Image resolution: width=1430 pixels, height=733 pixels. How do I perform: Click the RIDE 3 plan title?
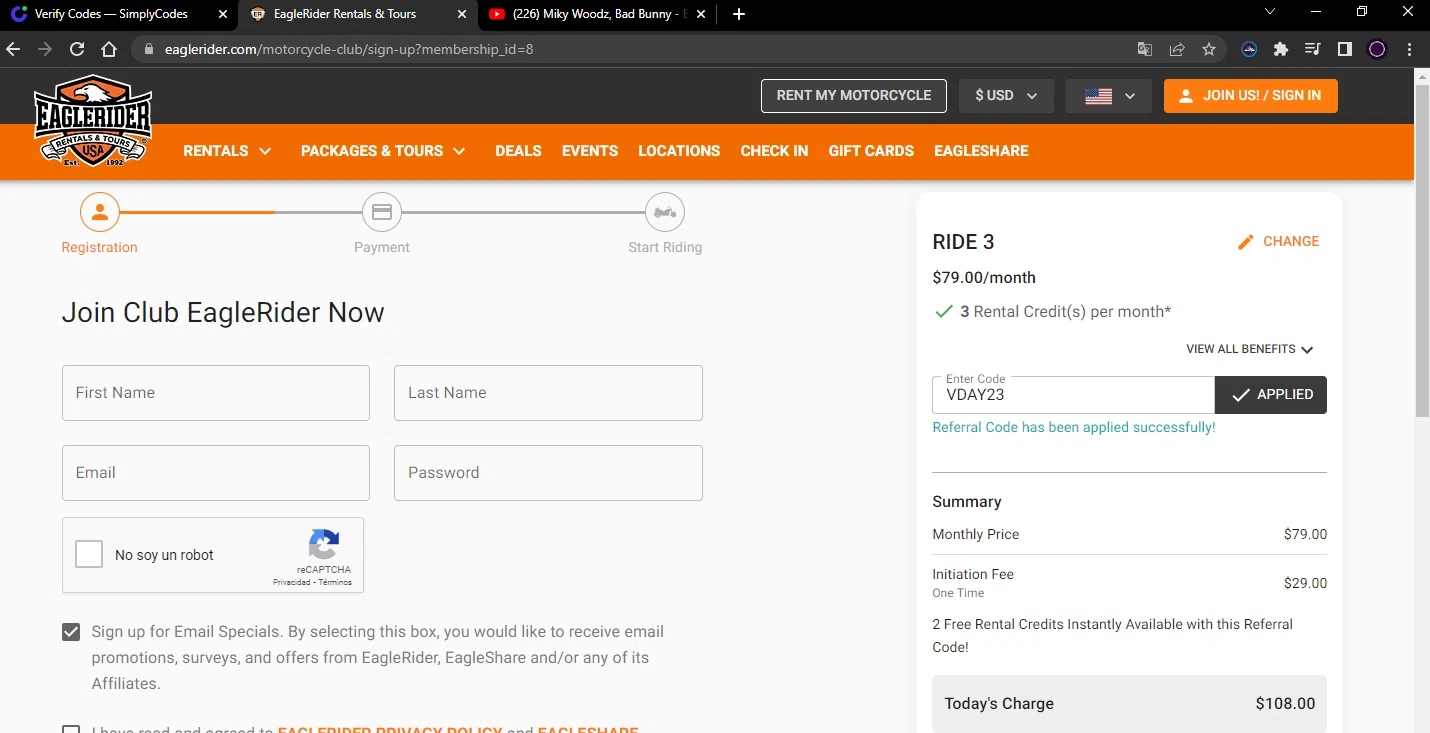click(x=963, y=242)
